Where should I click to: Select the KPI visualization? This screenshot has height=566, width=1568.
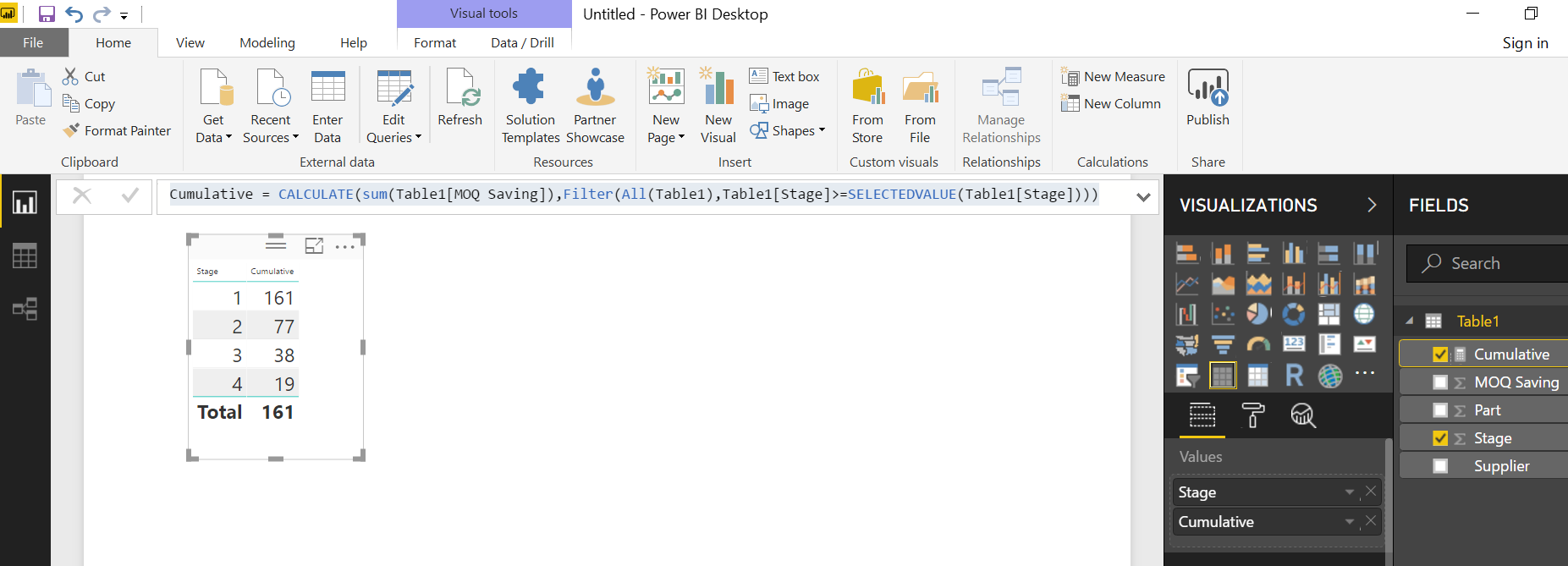point(1364,344)
